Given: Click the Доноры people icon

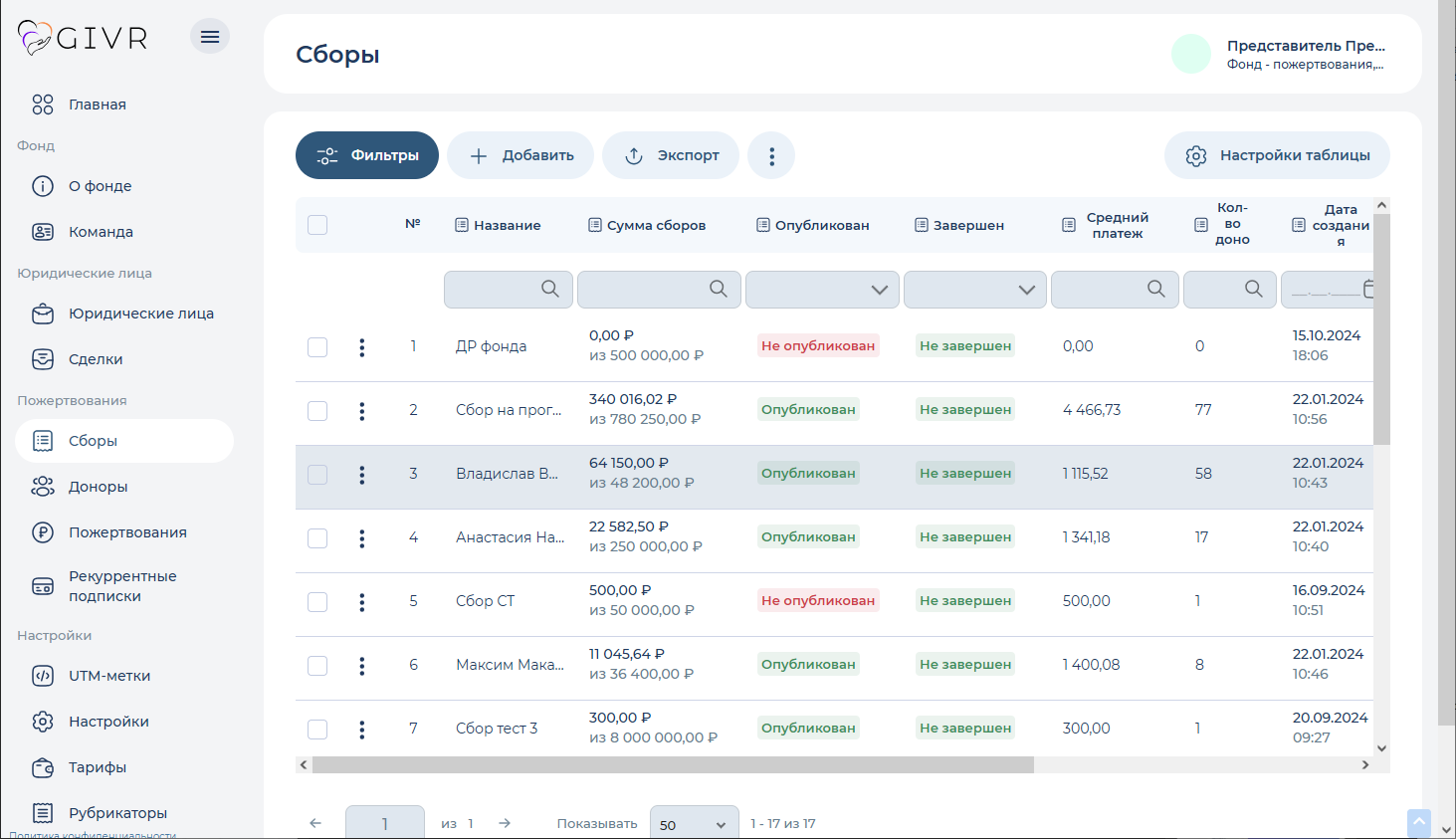Looking at the screenshot, I should tap(43, 487).
